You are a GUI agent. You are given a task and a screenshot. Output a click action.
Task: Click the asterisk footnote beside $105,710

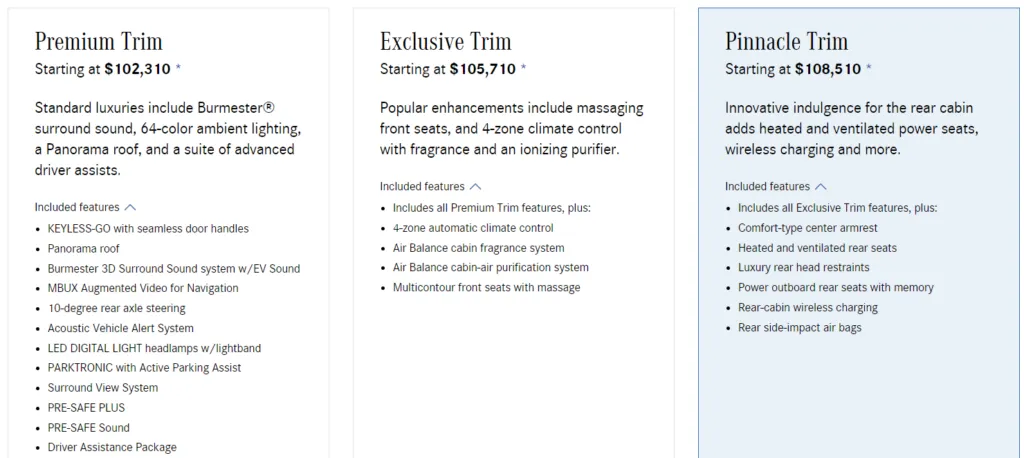[x=524, y=70]
